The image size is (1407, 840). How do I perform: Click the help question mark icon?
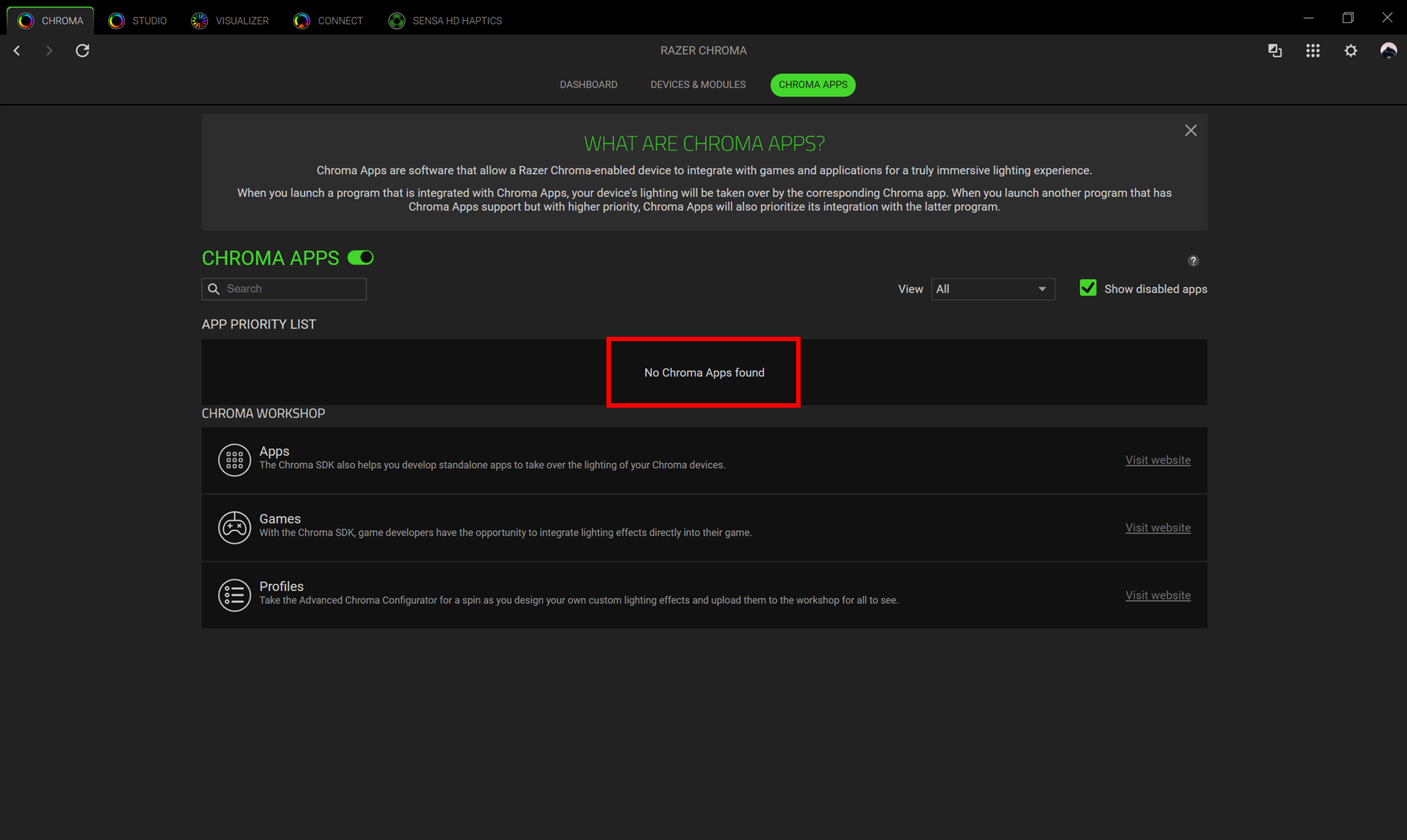tap(1193, 261)
